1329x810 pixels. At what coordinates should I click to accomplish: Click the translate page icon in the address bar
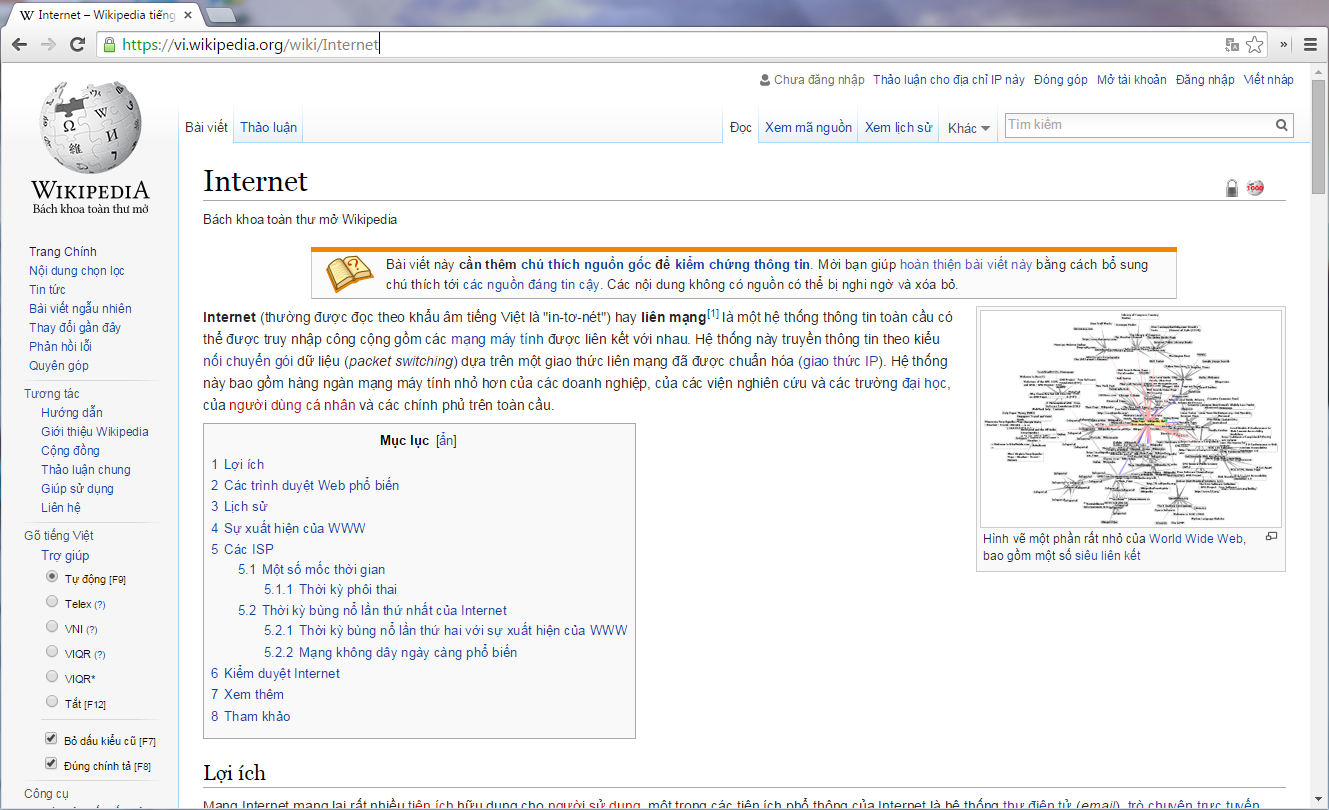1232,45
